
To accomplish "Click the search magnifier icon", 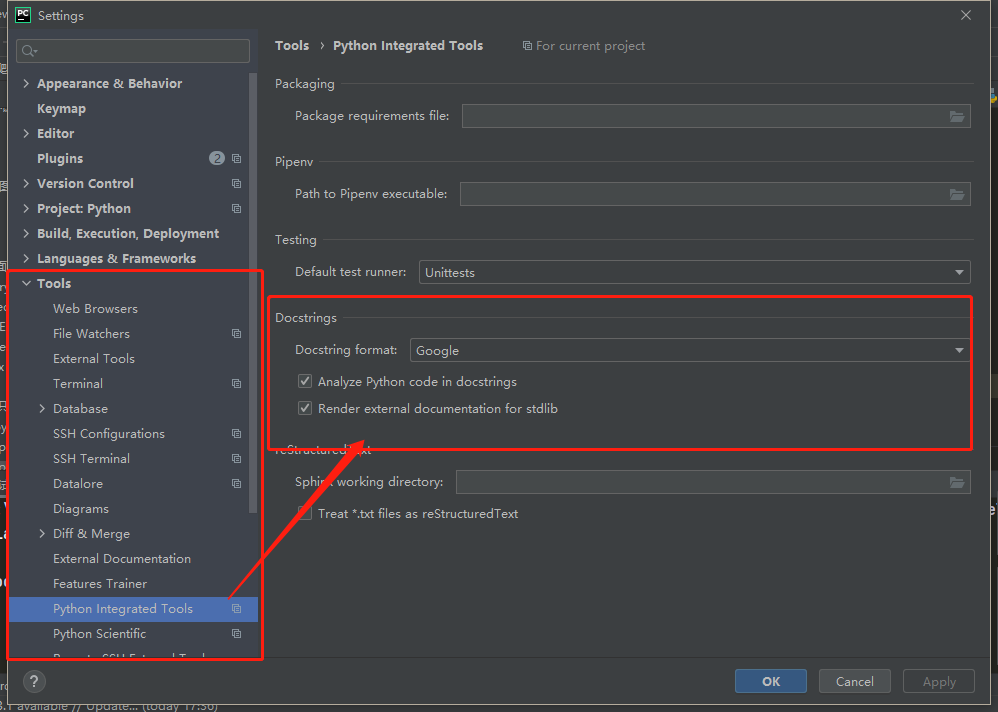I will 29,51.
